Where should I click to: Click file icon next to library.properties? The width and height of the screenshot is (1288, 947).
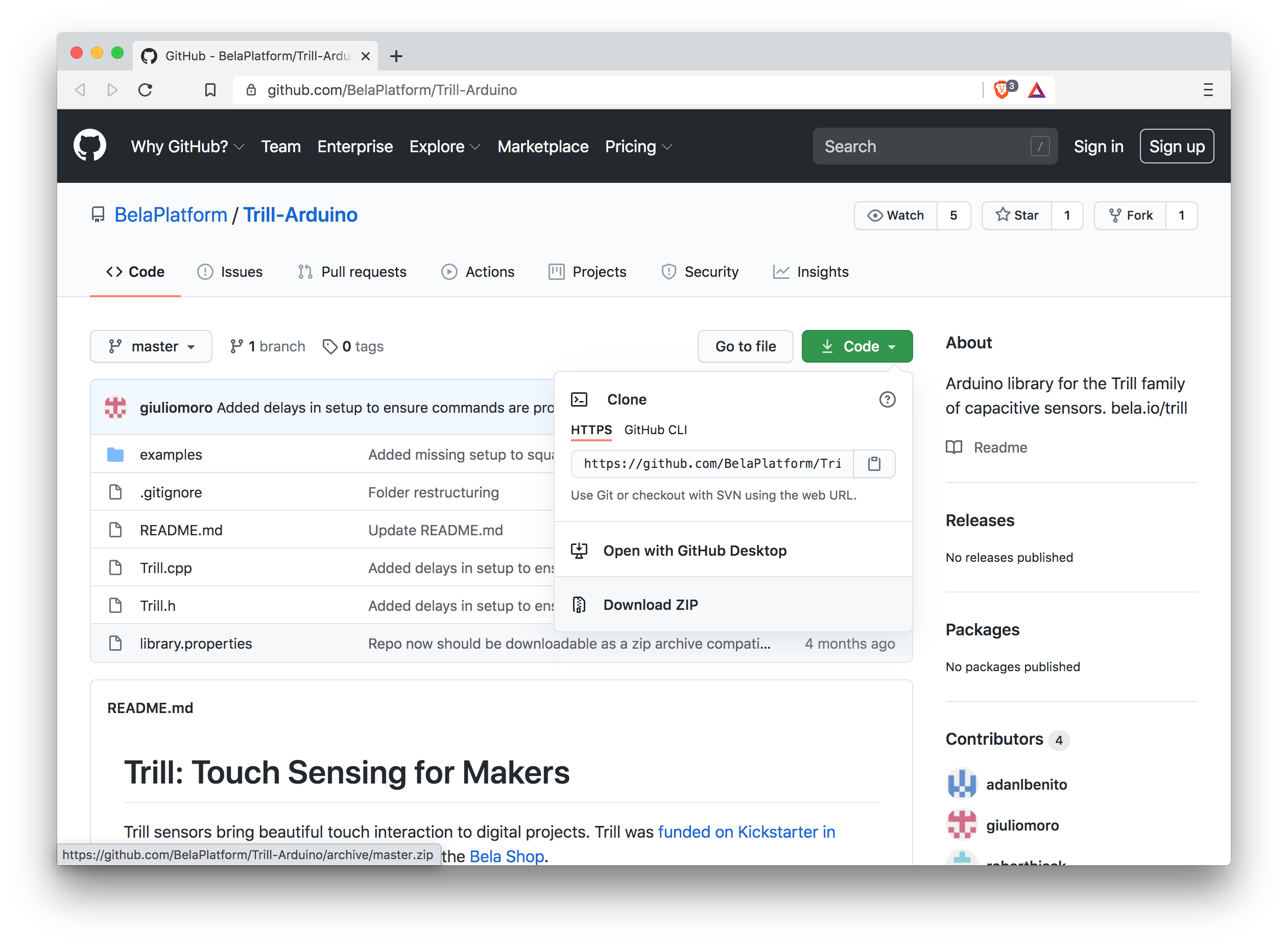click(115, 643)
